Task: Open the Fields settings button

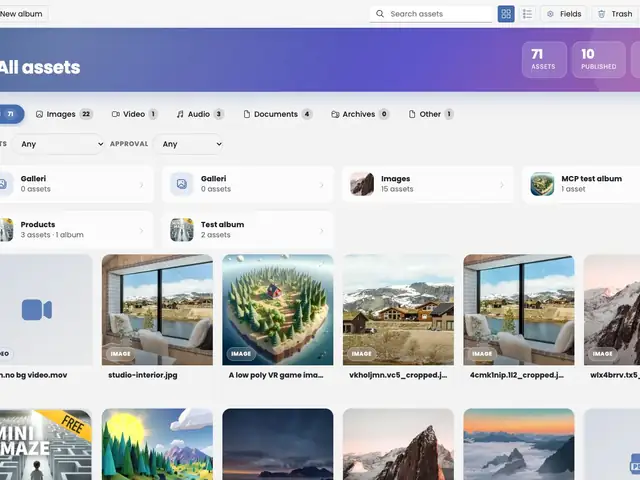Action: click(564, 14)
